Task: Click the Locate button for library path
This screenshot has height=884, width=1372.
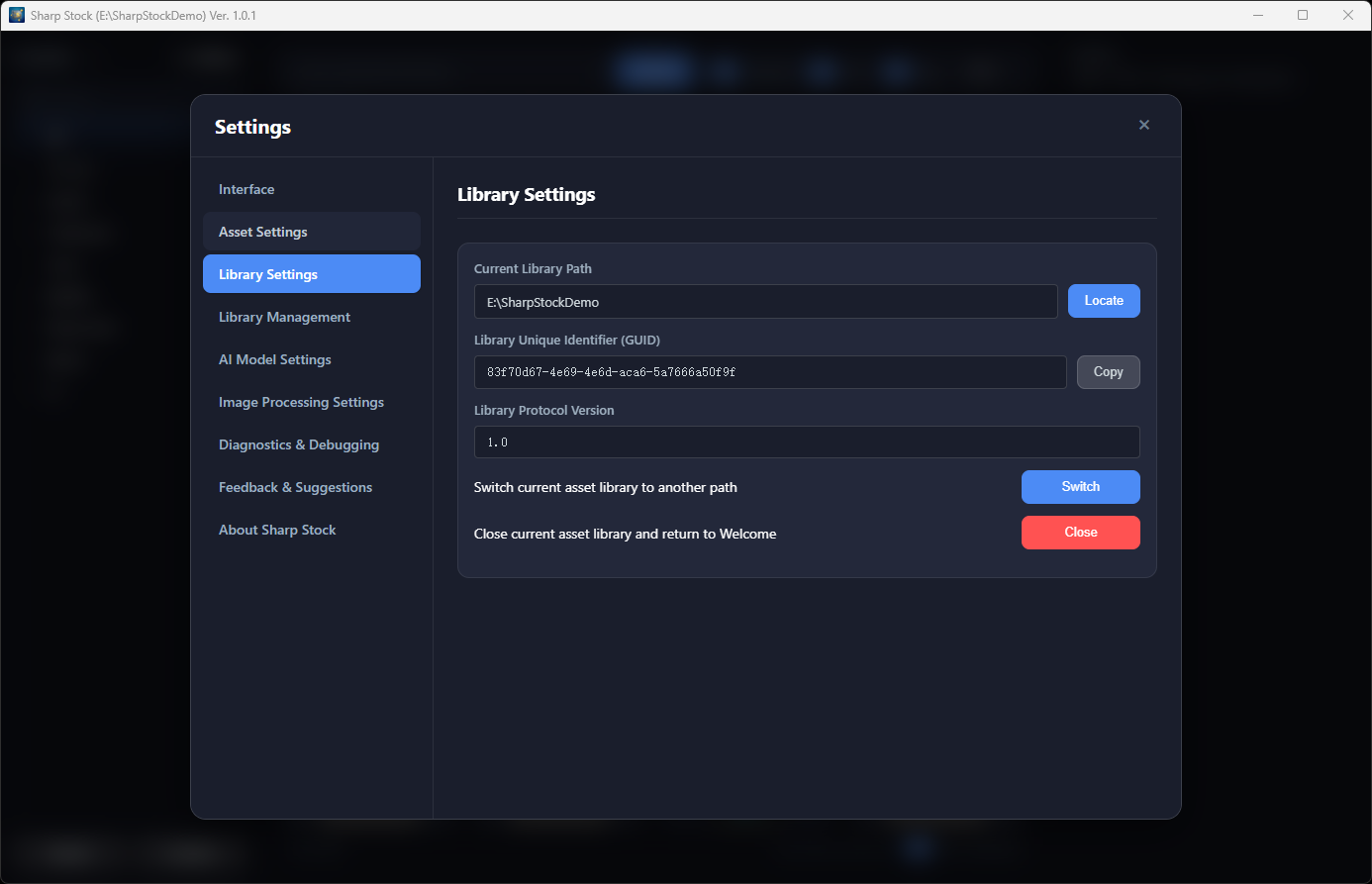Action: pos(1104,301)
